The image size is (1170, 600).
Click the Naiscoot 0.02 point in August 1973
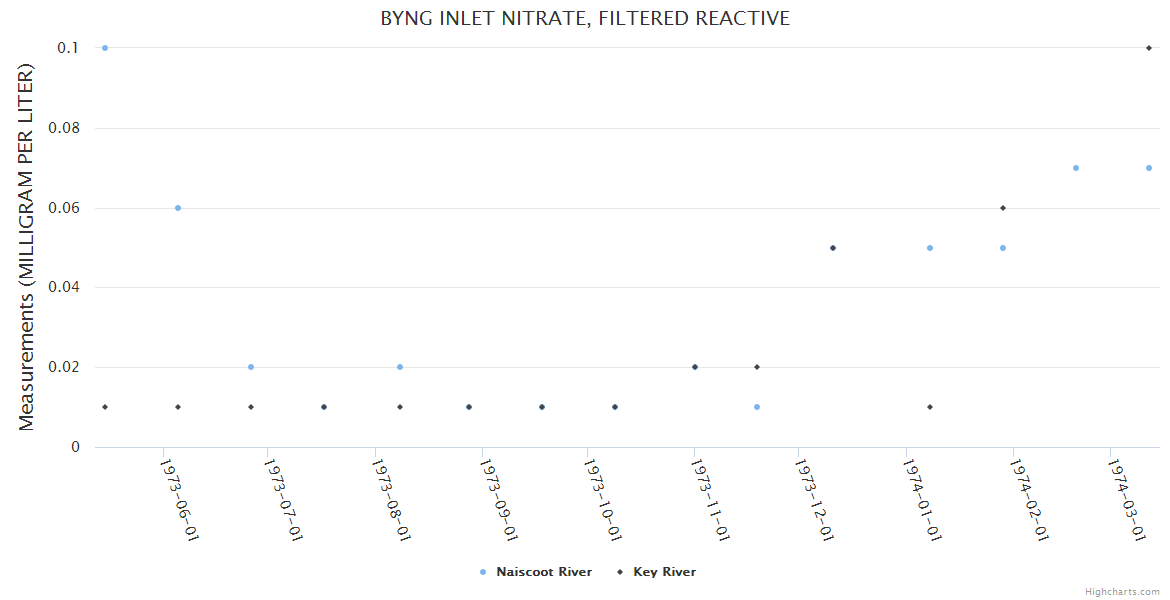point(400,367)
